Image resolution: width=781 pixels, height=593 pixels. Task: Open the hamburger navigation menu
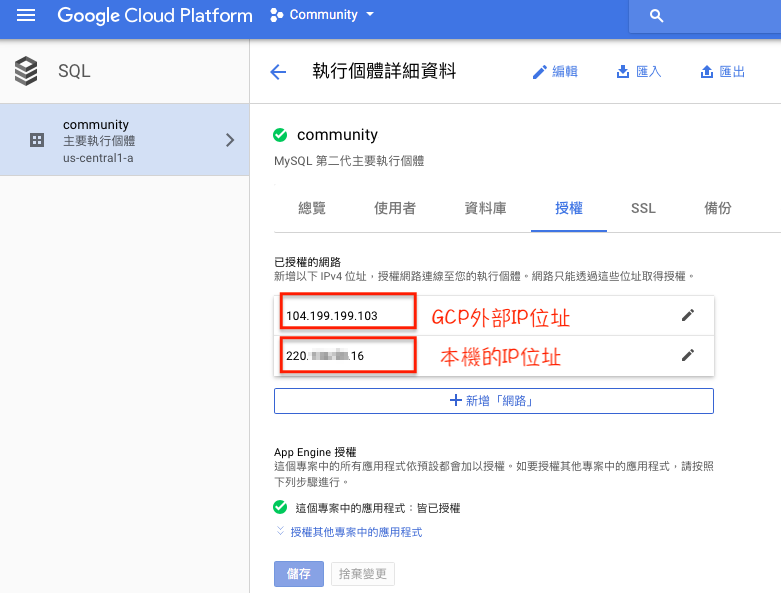pos(26,15)
